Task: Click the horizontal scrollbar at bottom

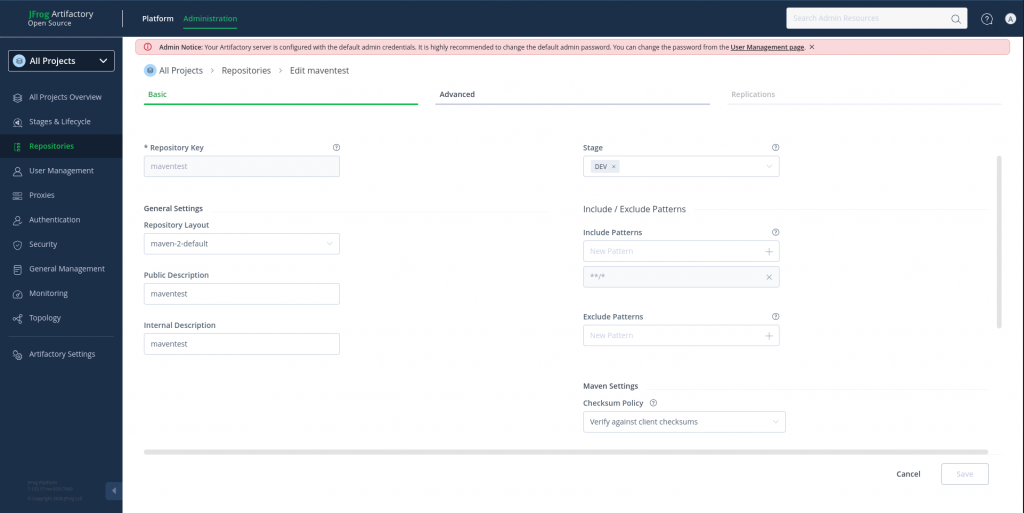Action: 565,452
